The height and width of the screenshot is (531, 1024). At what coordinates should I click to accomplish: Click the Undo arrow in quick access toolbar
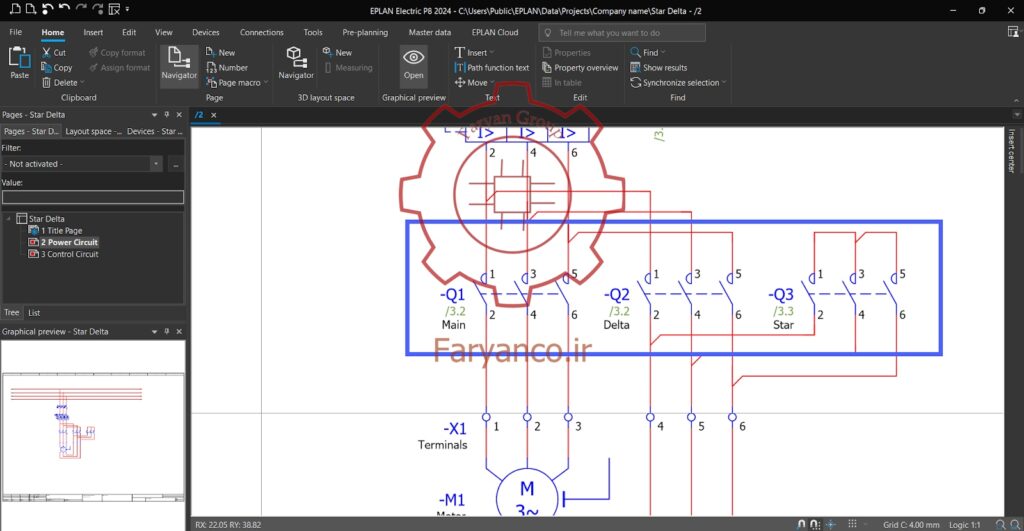(64, 9)
